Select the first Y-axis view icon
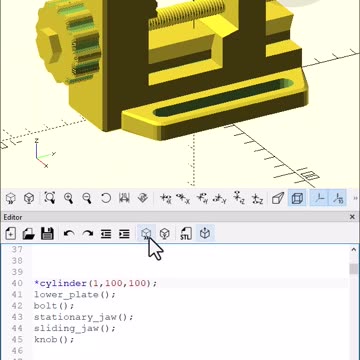 [x=202, y=199]
